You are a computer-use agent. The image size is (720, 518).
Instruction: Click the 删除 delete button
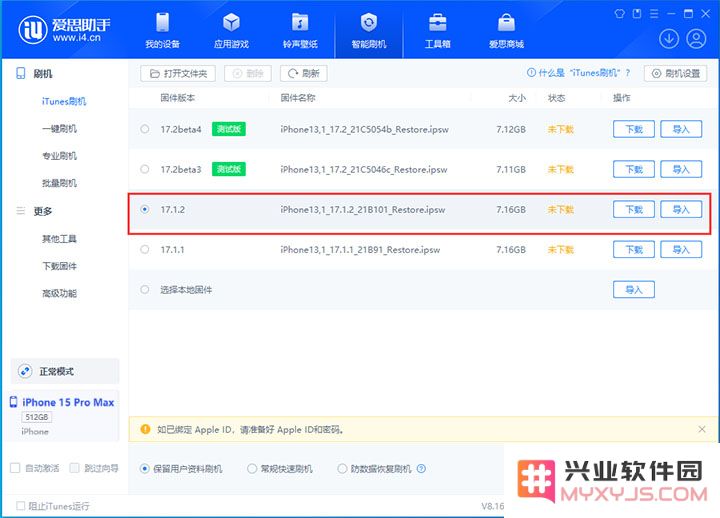pyautogui.click(x=248, y=73)
